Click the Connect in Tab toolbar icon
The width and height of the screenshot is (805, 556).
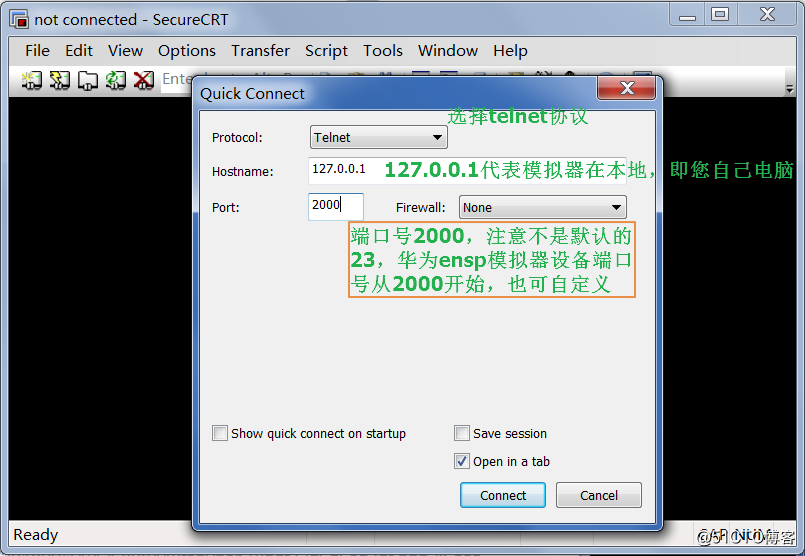tap(88, 81)
